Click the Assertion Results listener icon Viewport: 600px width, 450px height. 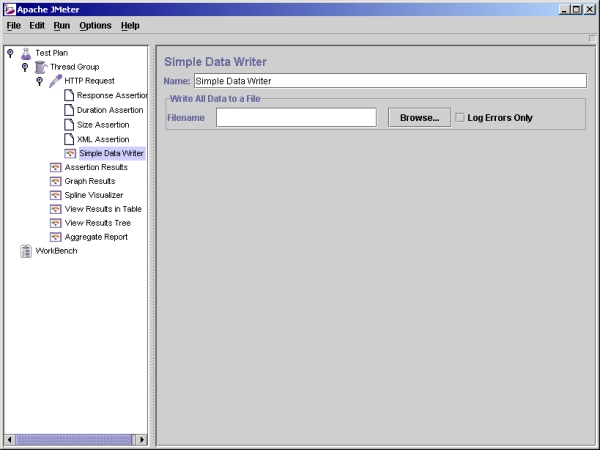tap(55, 167)
